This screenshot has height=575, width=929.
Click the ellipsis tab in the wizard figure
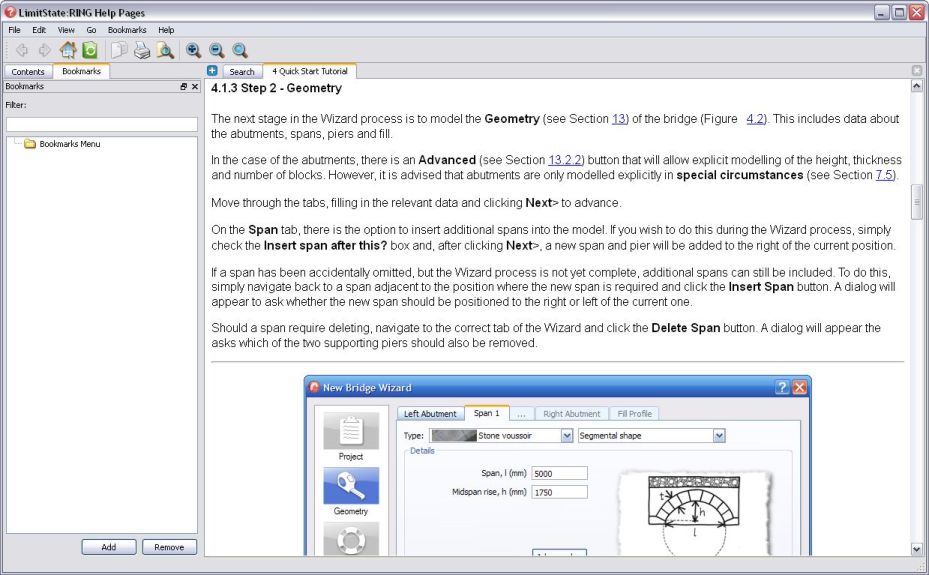tap(521, 414)
